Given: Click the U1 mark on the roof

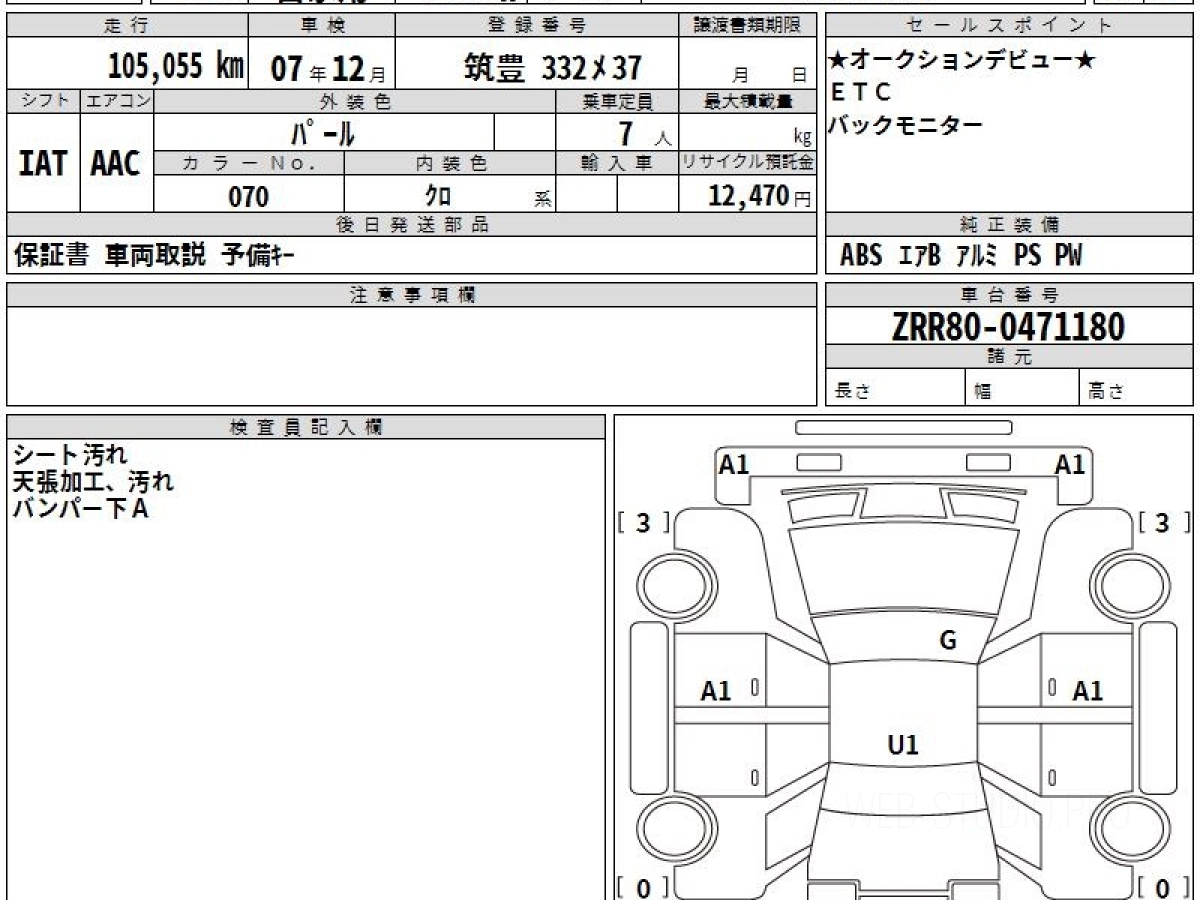Looking at the screenshot, I should tap(903, 744).
